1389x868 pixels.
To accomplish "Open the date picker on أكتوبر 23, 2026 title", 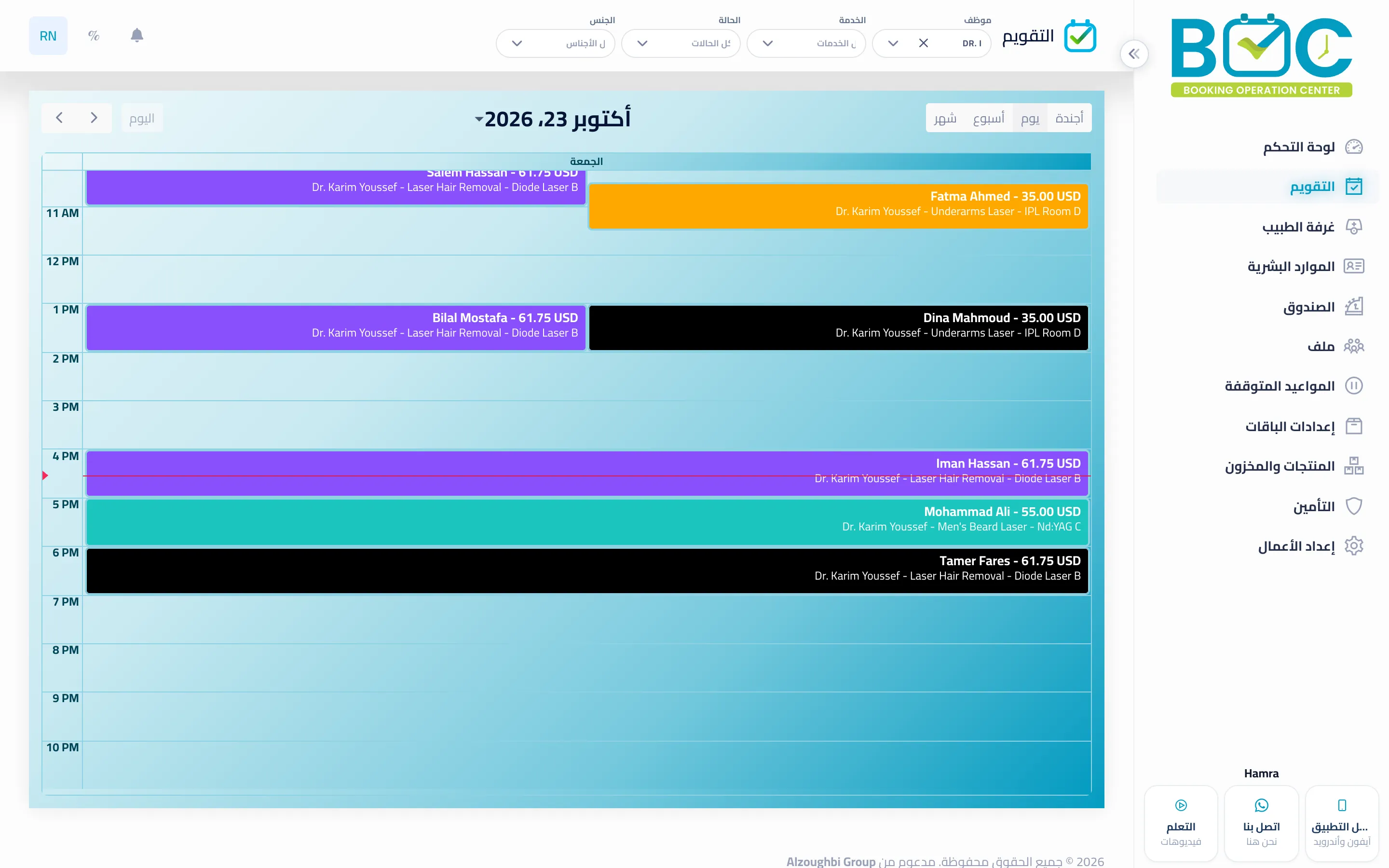I will click(x=553, y=119).
